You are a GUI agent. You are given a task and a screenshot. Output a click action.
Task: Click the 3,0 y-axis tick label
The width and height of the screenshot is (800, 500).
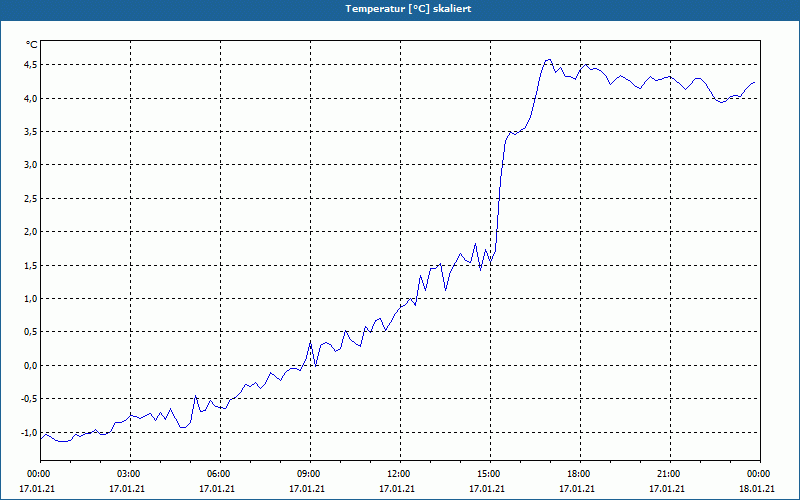pyautogui.click(x=30, y=165)
